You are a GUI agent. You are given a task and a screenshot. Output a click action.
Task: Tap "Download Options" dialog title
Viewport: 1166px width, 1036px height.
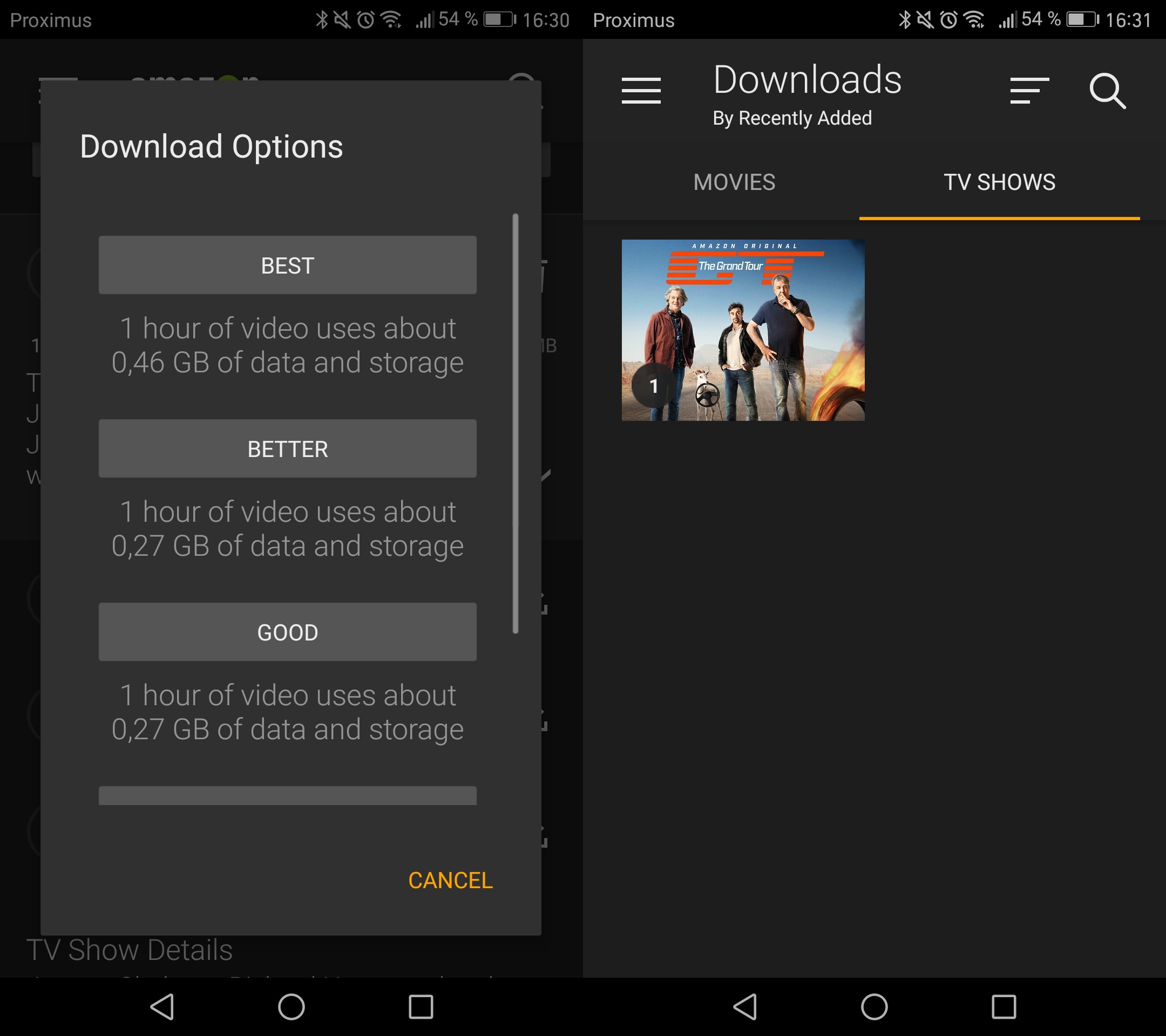coord(212,147)
